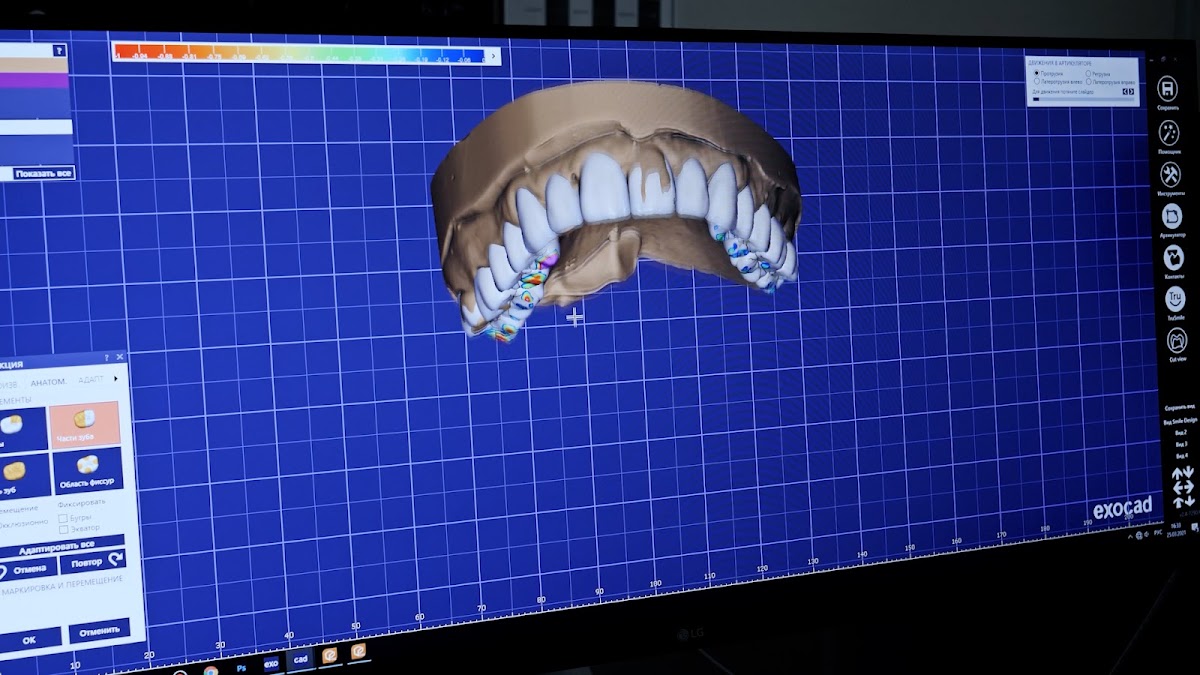Select the beige layer swatch in list
1200x675 pixels.
click(x=36, y=64)
